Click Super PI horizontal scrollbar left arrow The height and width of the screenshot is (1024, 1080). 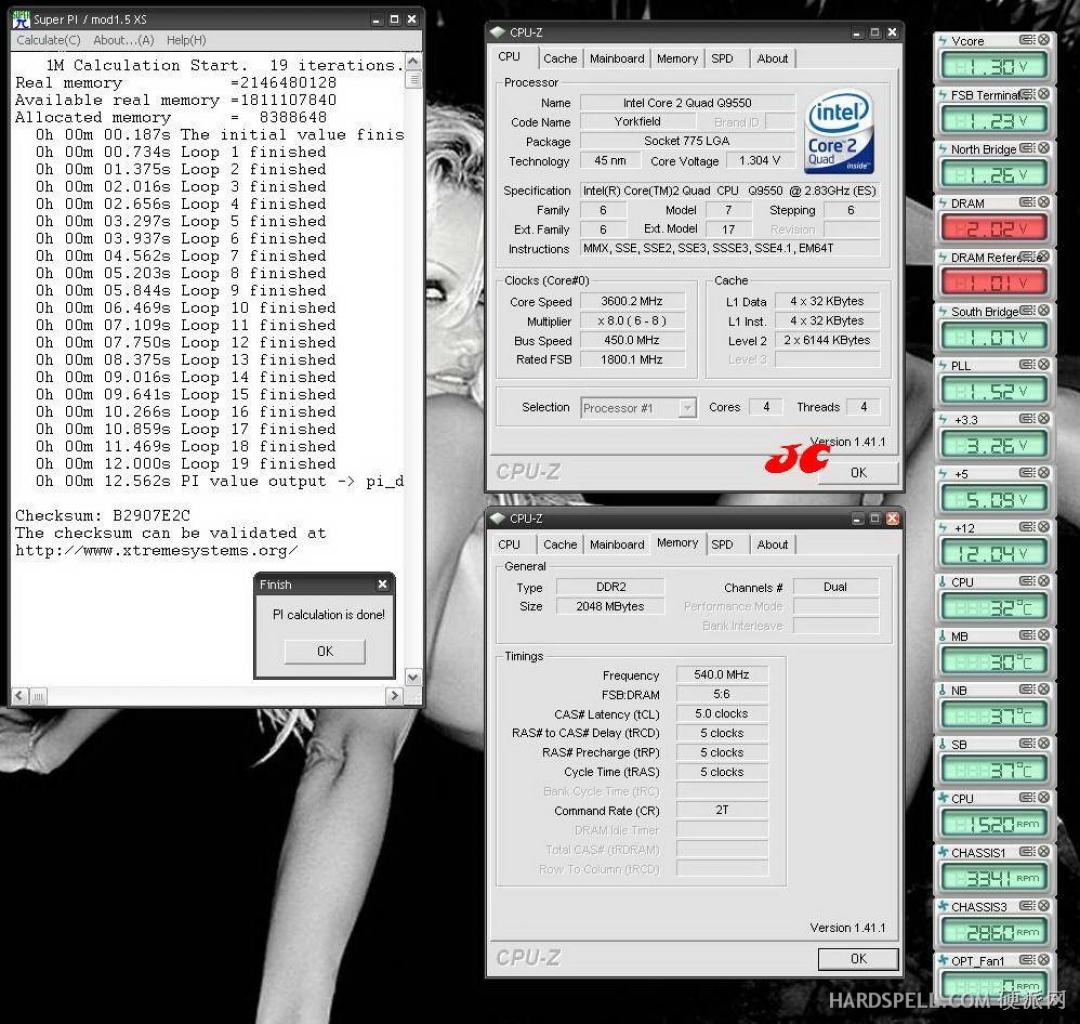(19, 696)
